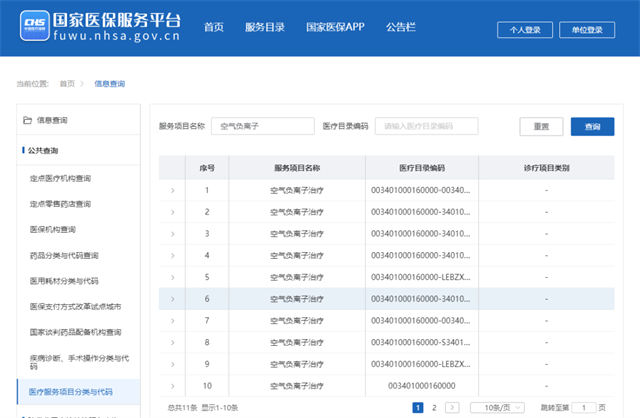The height and width of the screenshot is (418, 640).
Task: Click the 序号 column header
Action: 207,168
